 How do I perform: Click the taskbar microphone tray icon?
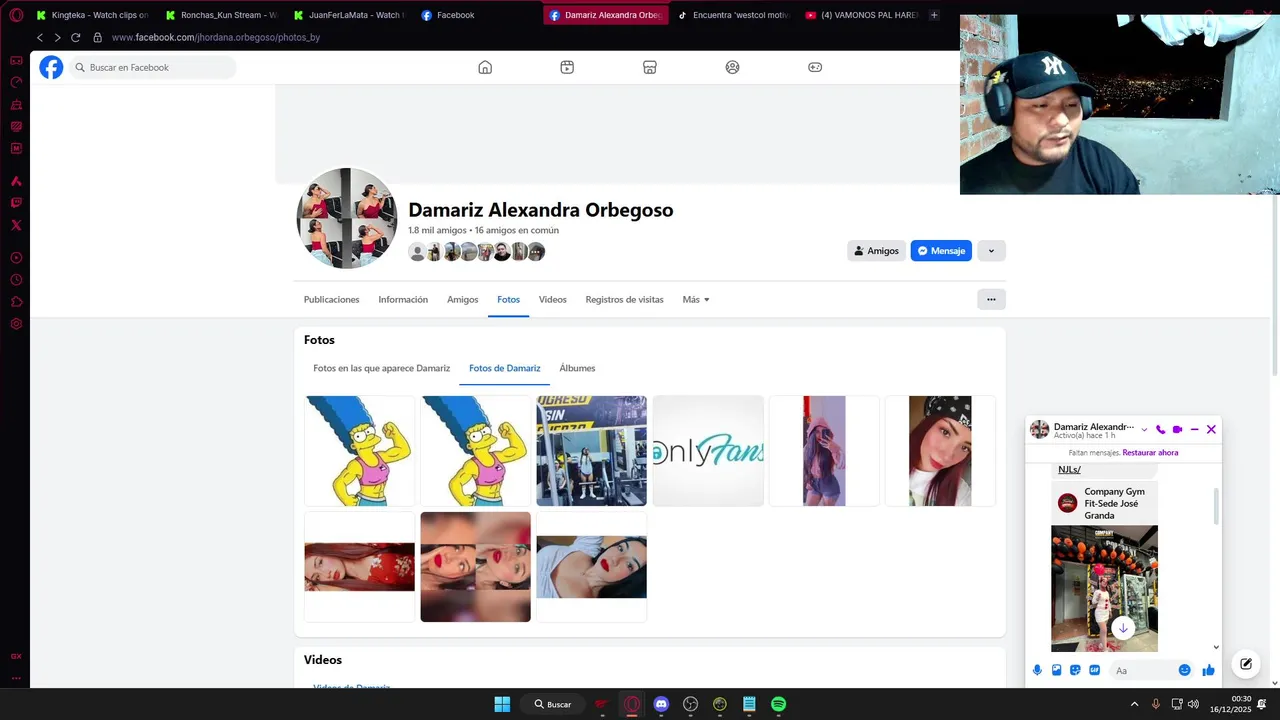point(1155,704)
